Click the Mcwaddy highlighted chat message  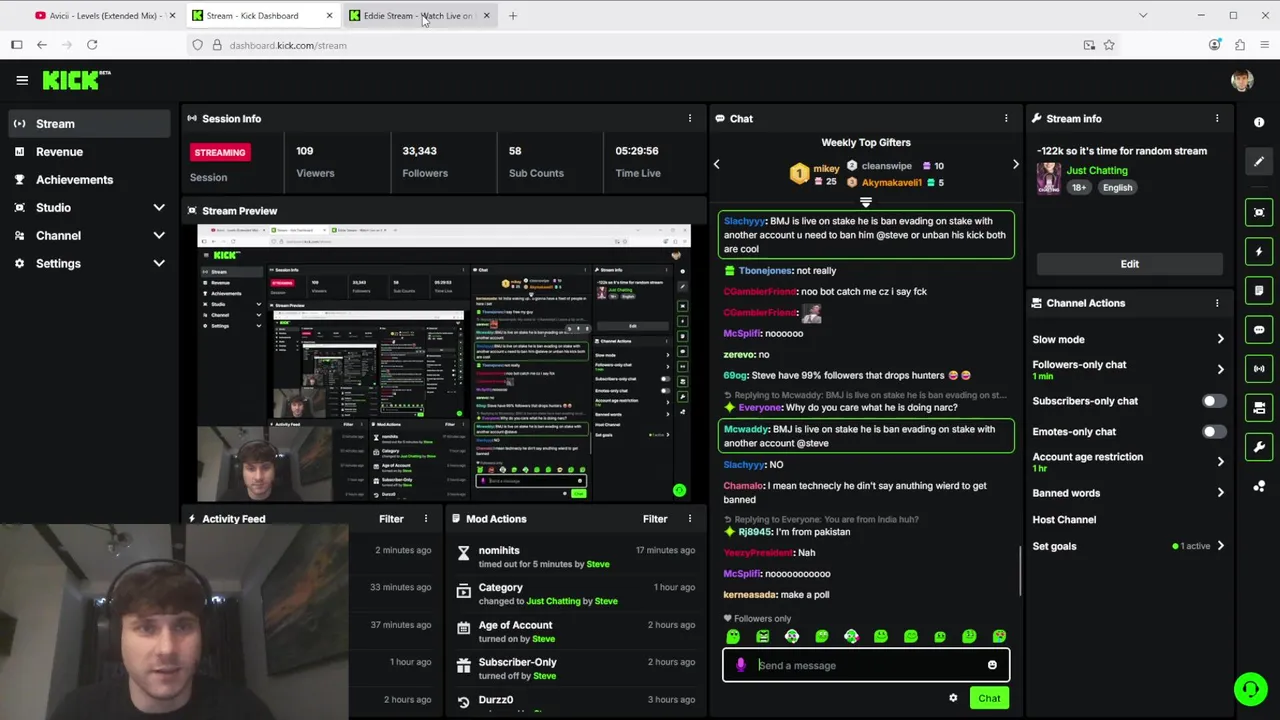coord(866,436)
